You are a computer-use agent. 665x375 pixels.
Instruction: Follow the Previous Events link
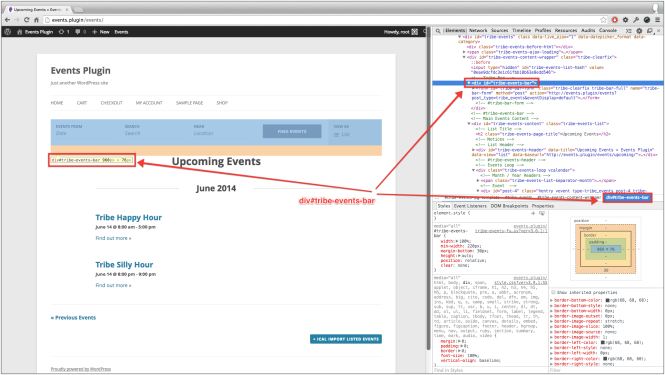(73, 318)
